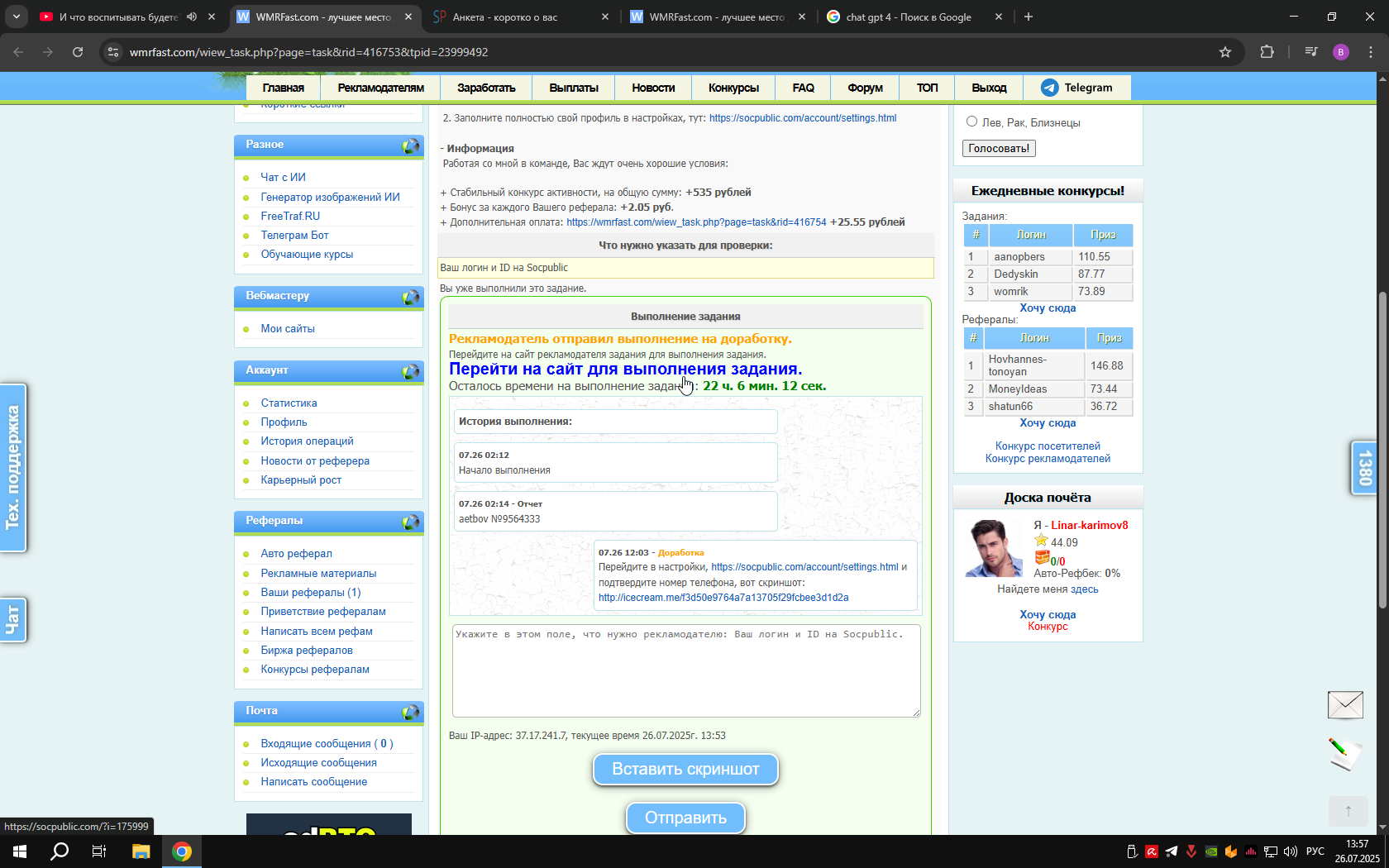
Task: Click the Мои сайты link
Action: [x=288, y=328]
